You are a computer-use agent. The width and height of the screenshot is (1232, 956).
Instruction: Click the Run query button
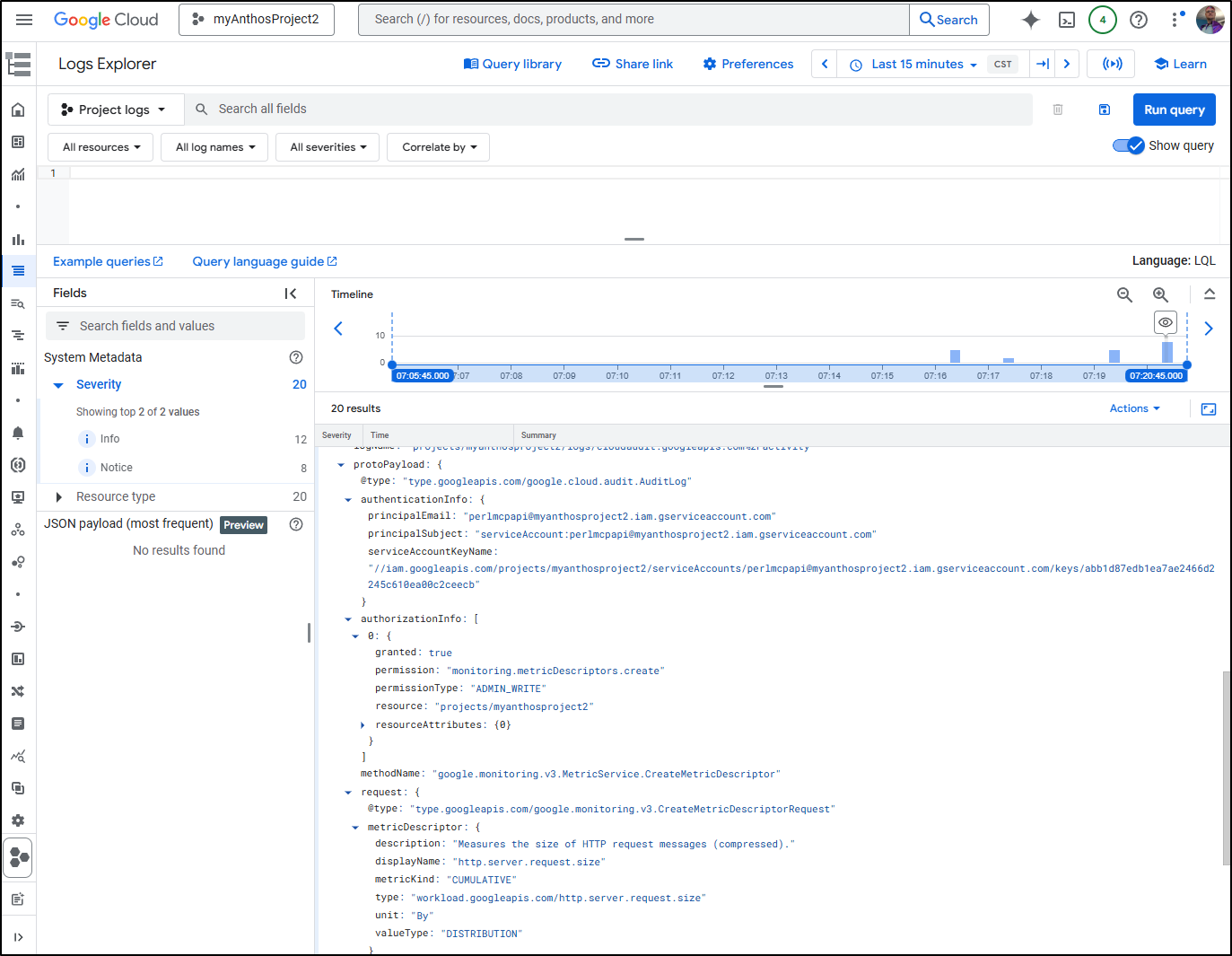[1174, 110]
